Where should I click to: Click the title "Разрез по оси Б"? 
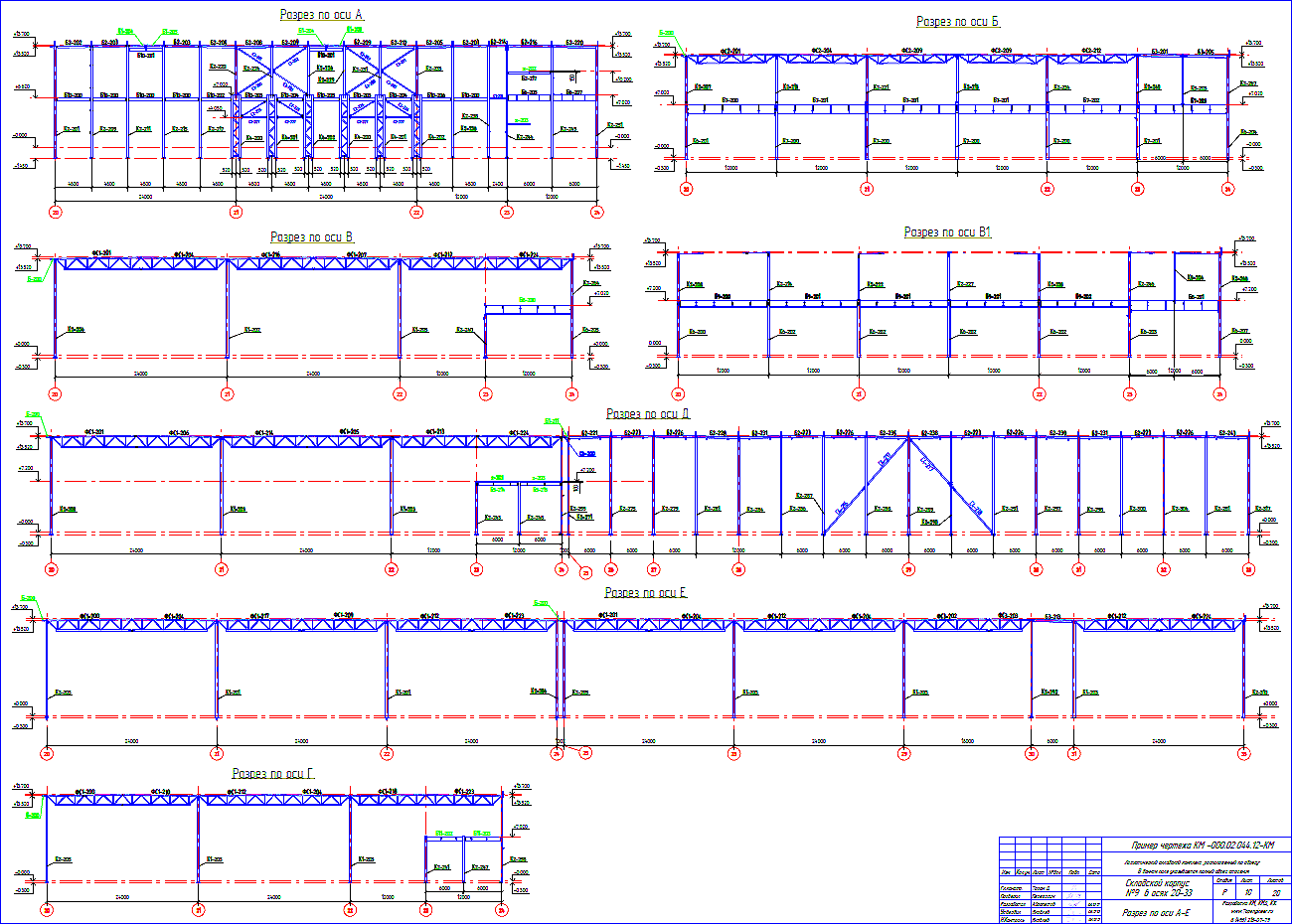(958, 22)
